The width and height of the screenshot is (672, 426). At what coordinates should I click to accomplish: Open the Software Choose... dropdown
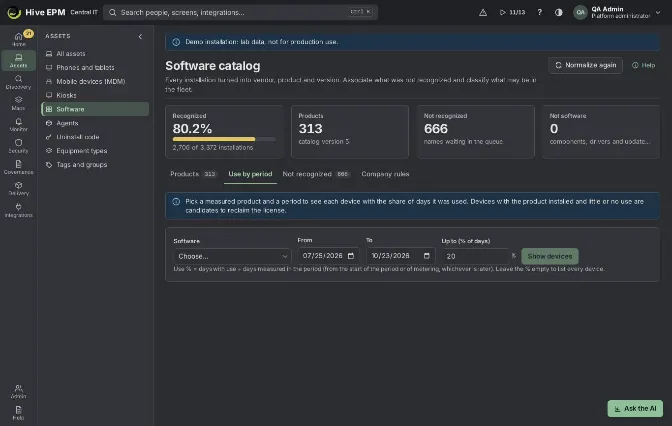coord(232,256)
